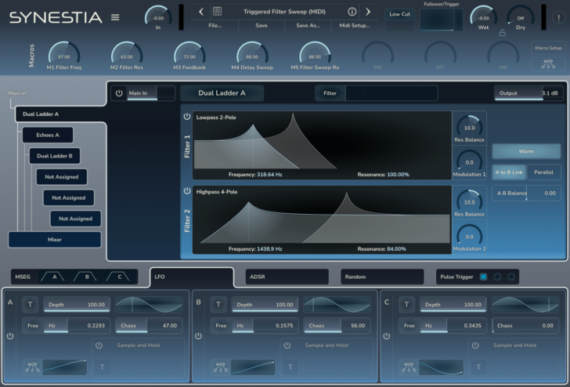Open Dual Ladder A module selector
570x387 pixels.
point(222,93)
